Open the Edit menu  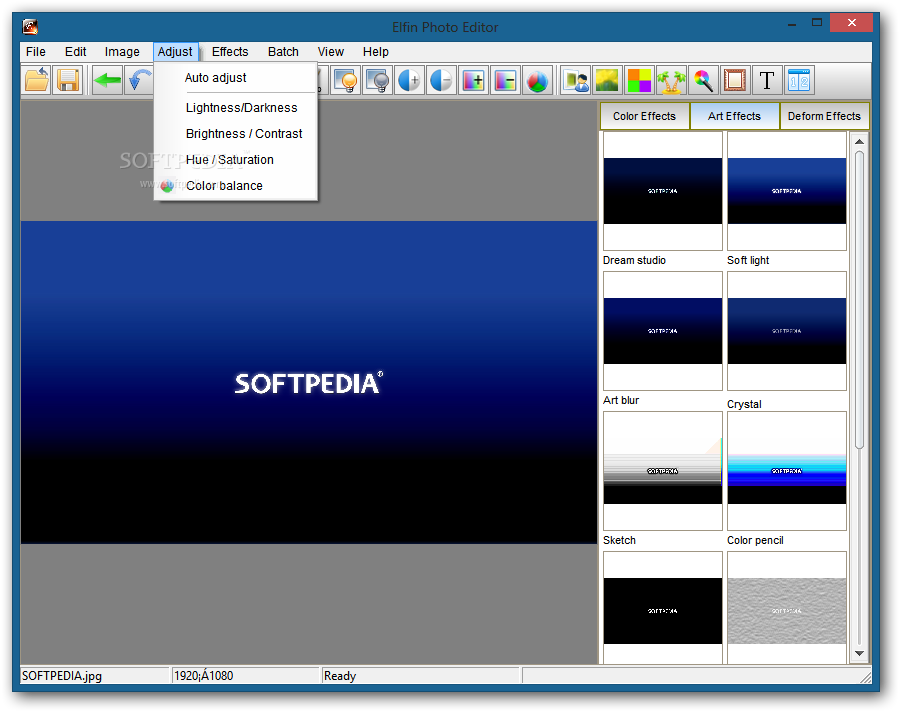click(x=75, y=52)
